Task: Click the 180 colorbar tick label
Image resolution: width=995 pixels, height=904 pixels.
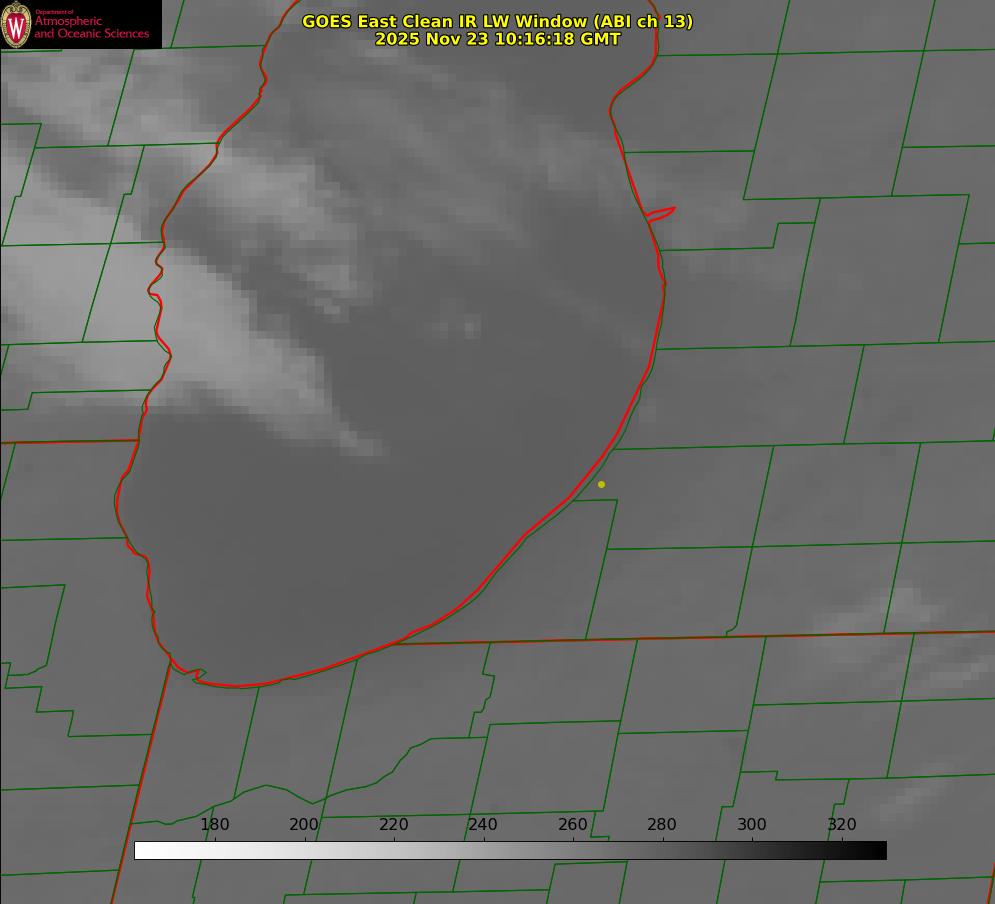Action: 215,825
